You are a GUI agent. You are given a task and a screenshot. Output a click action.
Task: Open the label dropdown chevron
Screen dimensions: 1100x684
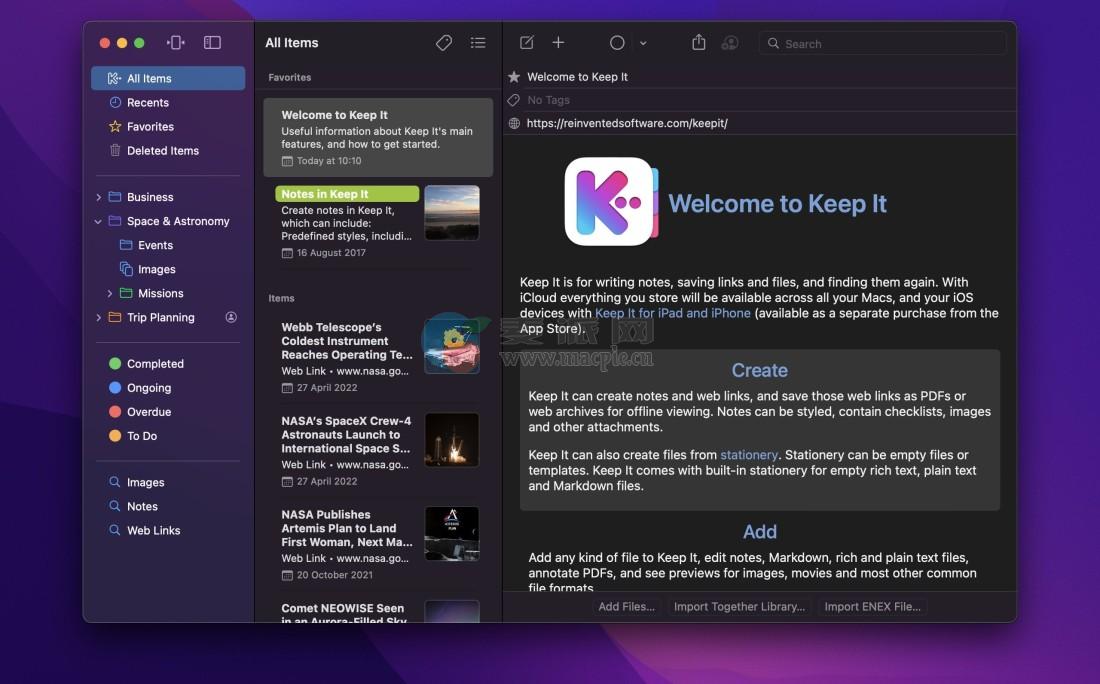pos(643,43)
